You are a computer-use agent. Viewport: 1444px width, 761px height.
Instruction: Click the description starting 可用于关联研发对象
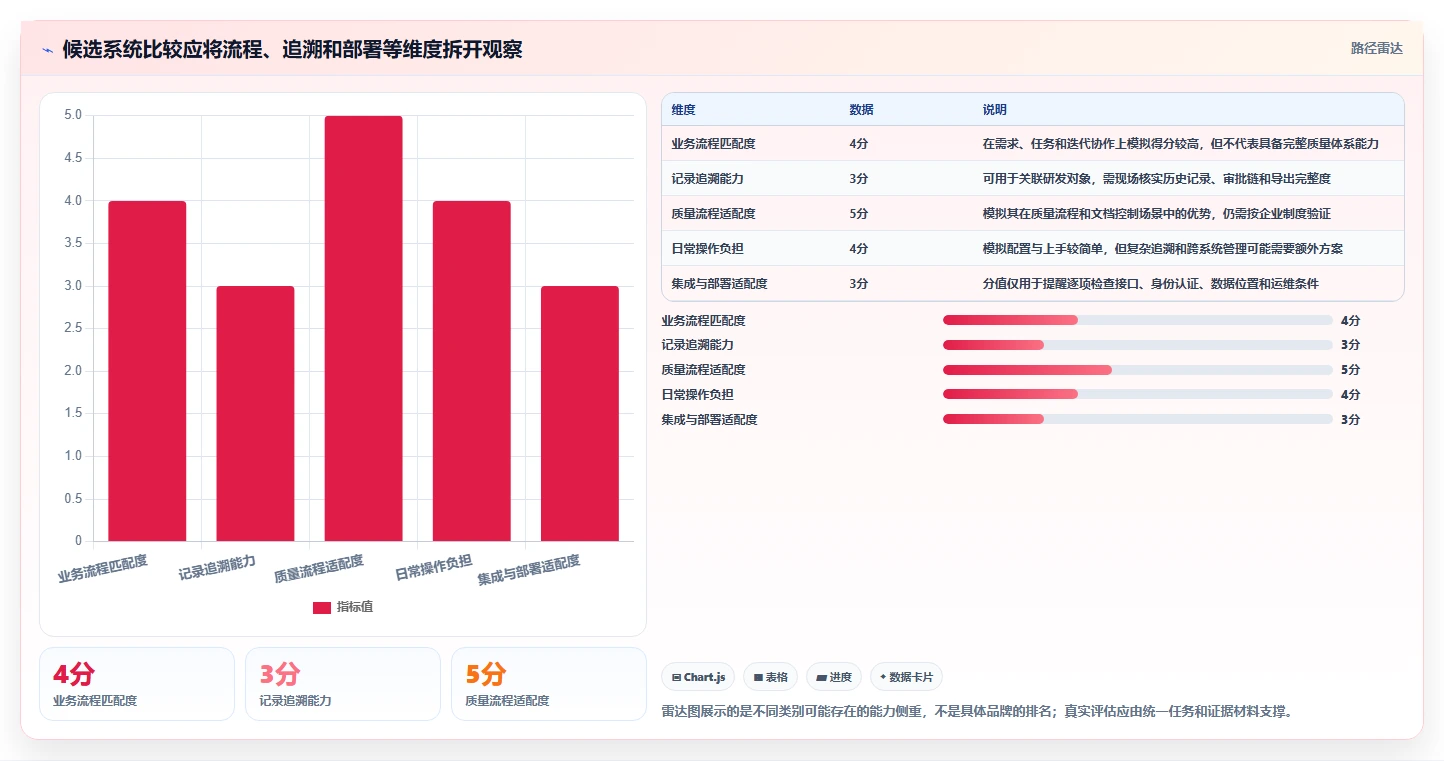[x=1157, y=179]
